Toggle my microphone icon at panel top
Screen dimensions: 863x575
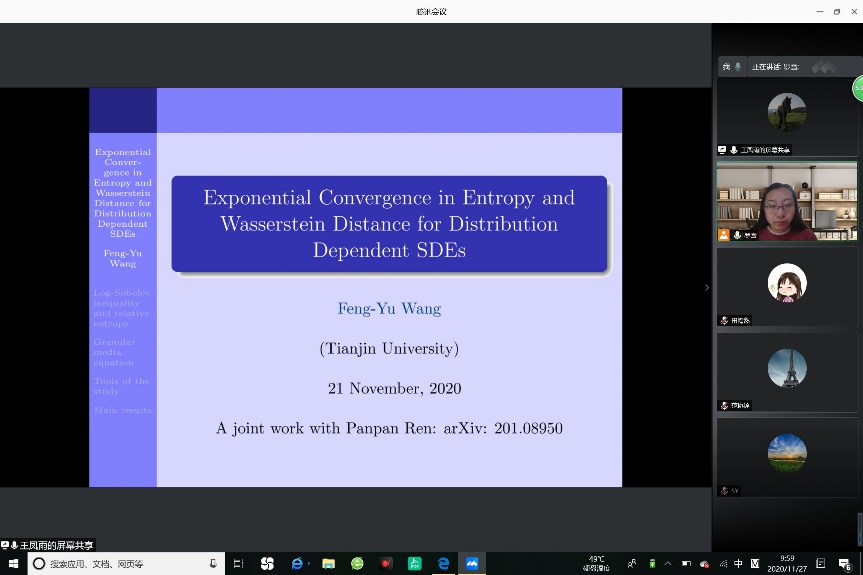point(738,67)
